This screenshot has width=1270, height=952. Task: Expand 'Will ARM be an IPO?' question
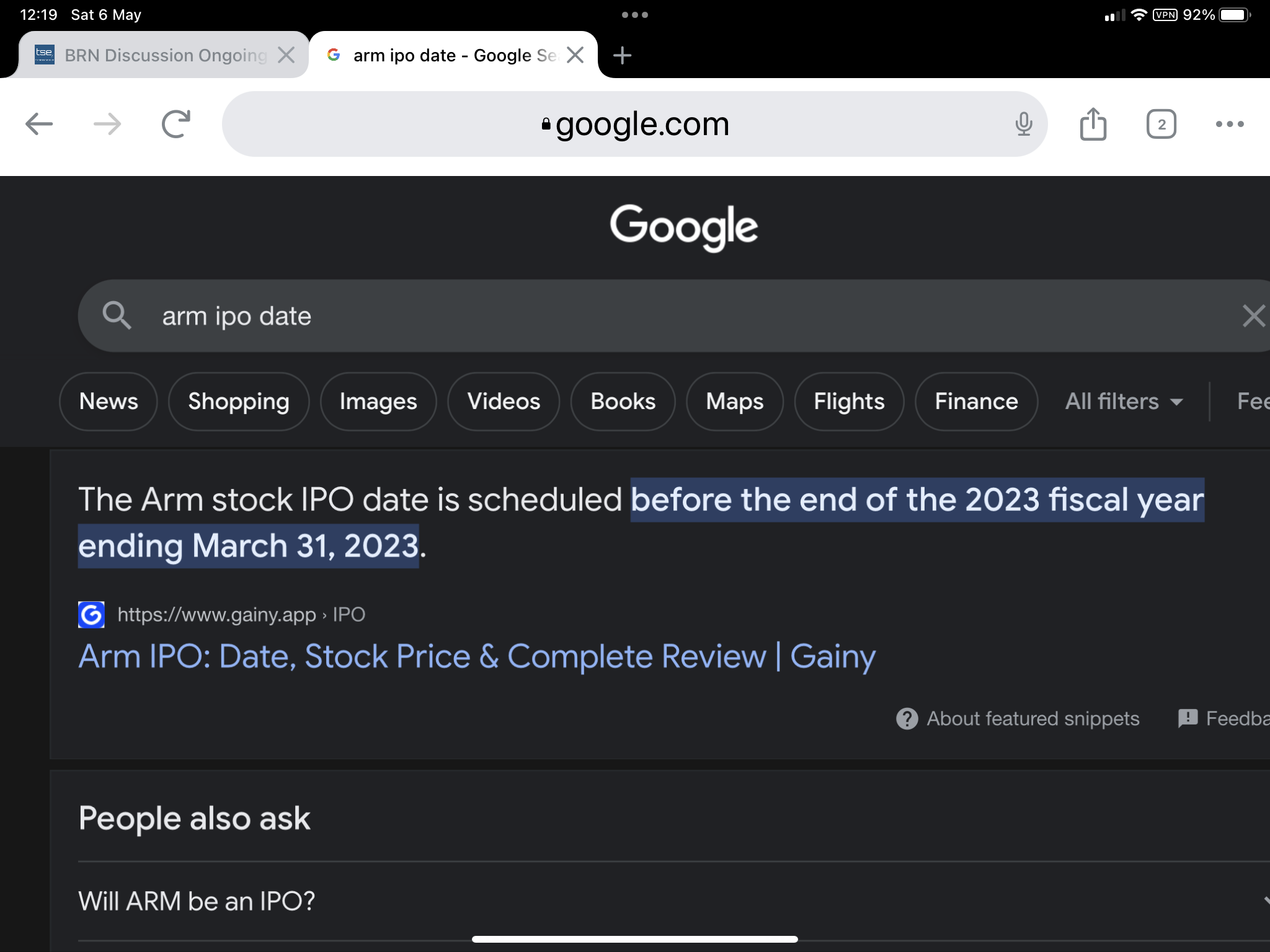pos(674,901)
